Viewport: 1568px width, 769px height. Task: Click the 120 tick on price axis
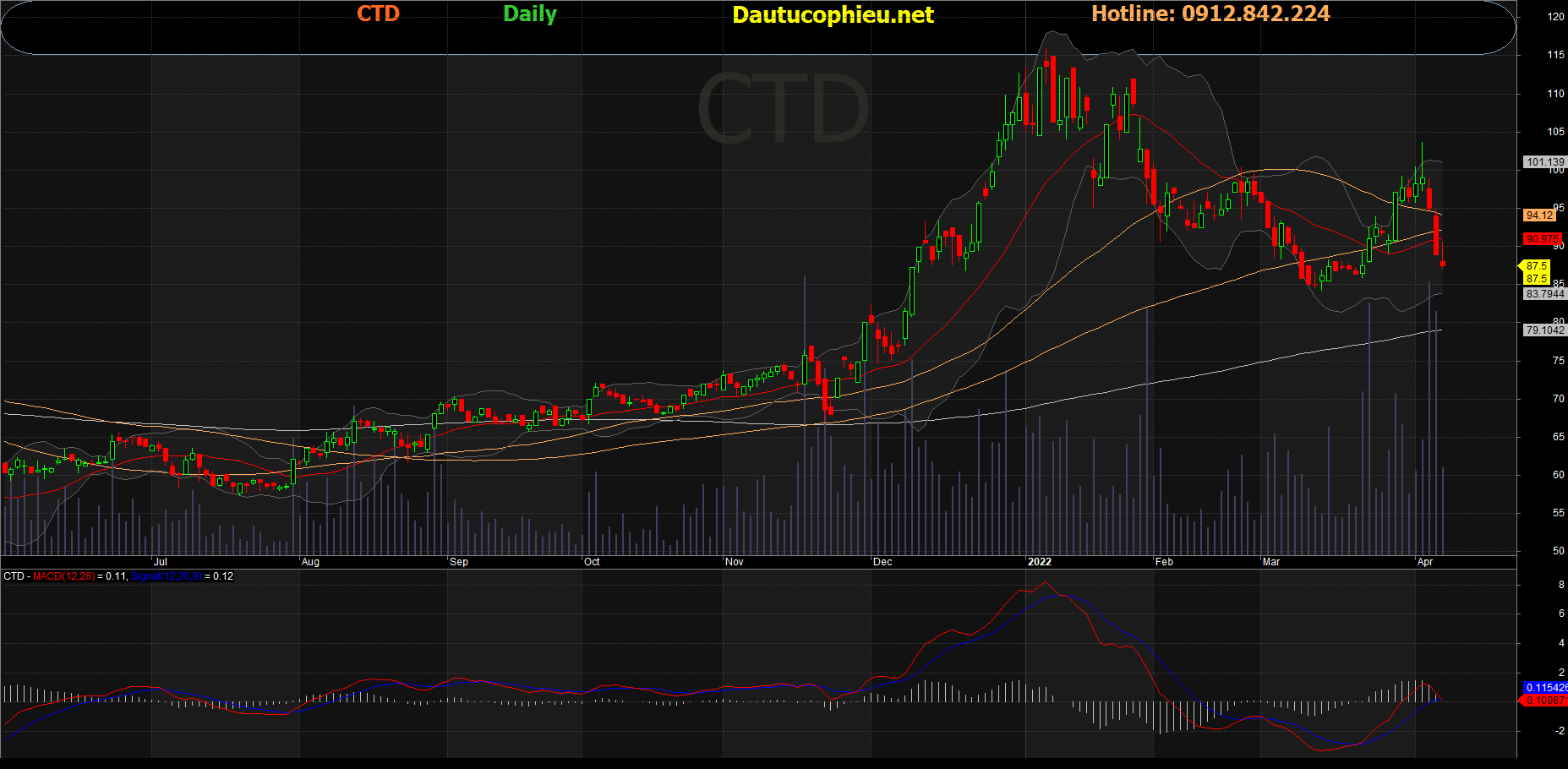point(1555,17)
